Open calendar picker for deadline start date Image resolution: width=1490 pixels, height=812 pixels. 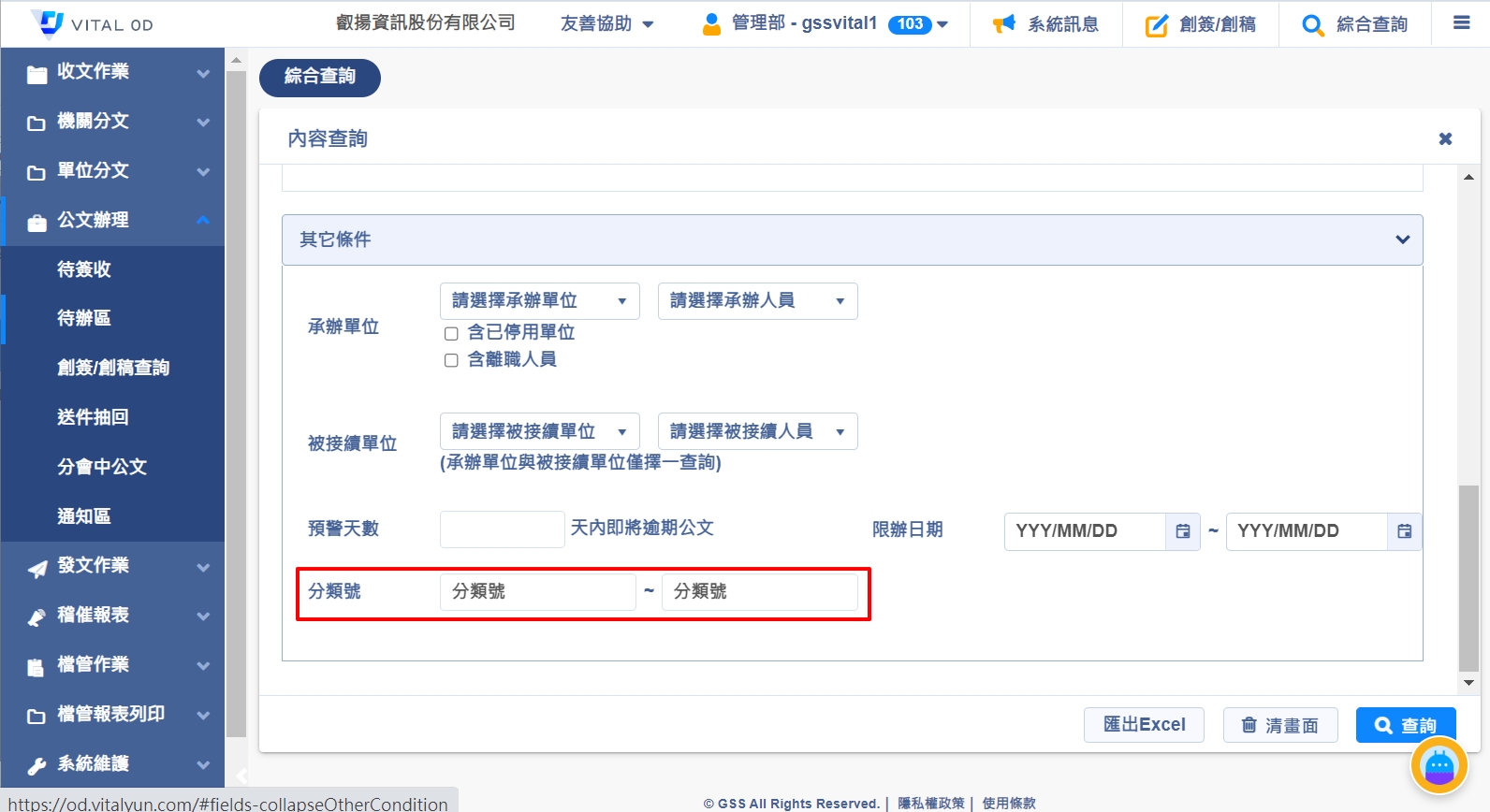coord(1183,531)
